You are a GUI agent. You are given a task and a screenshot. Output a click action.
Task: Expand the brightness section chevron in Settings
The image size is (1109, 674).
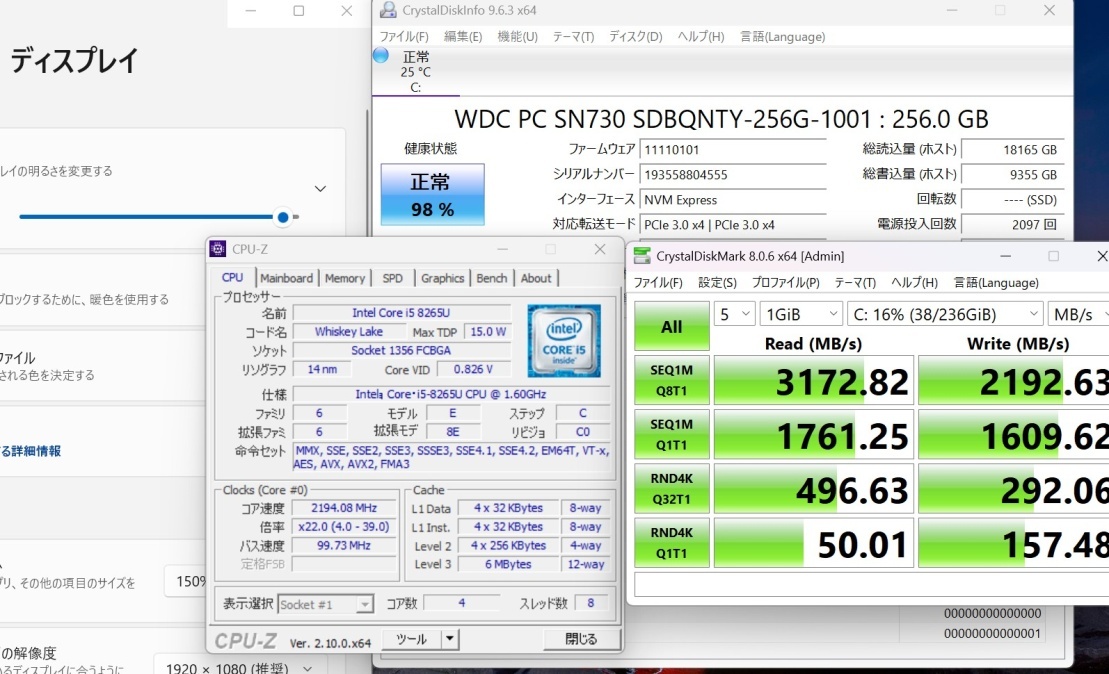[x=320, y=189]
